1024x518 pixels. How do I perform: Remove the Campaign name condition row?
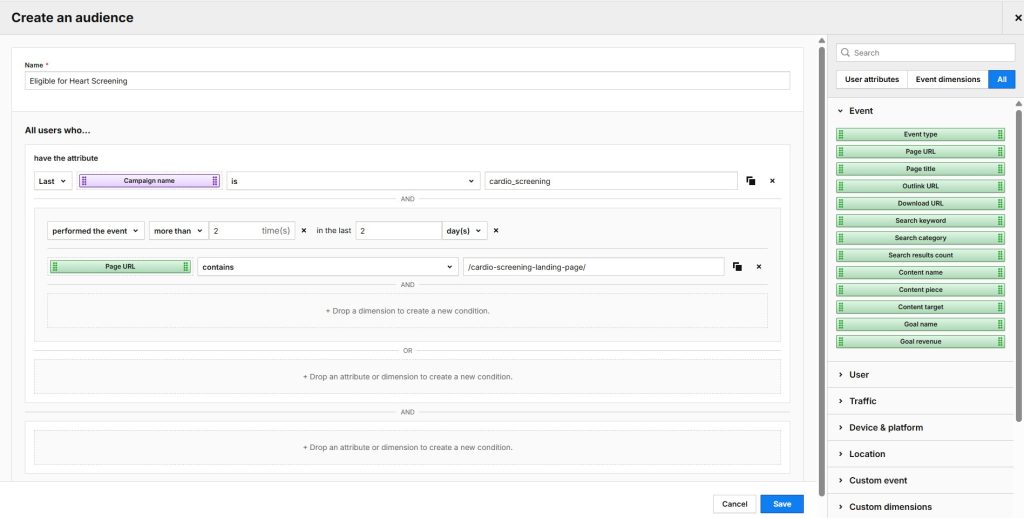pos(772,181)
